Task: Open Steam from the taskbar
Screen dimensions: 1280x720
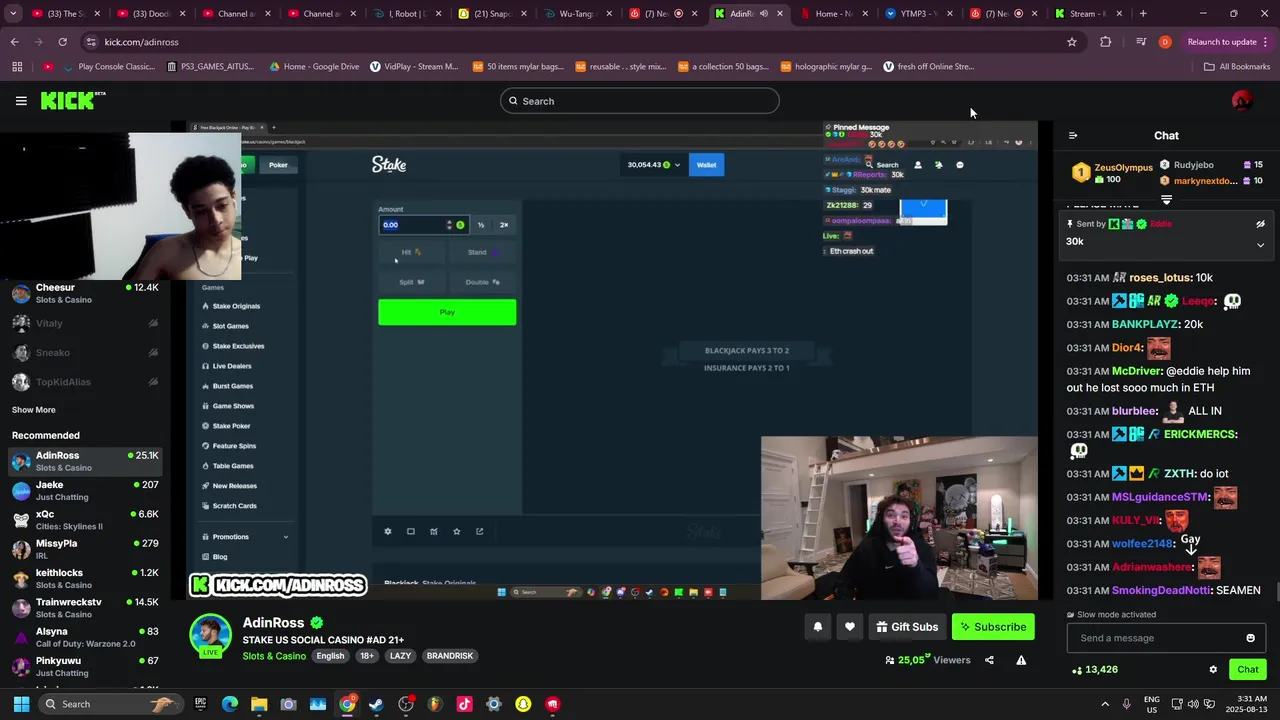Action: pos(376,704)
